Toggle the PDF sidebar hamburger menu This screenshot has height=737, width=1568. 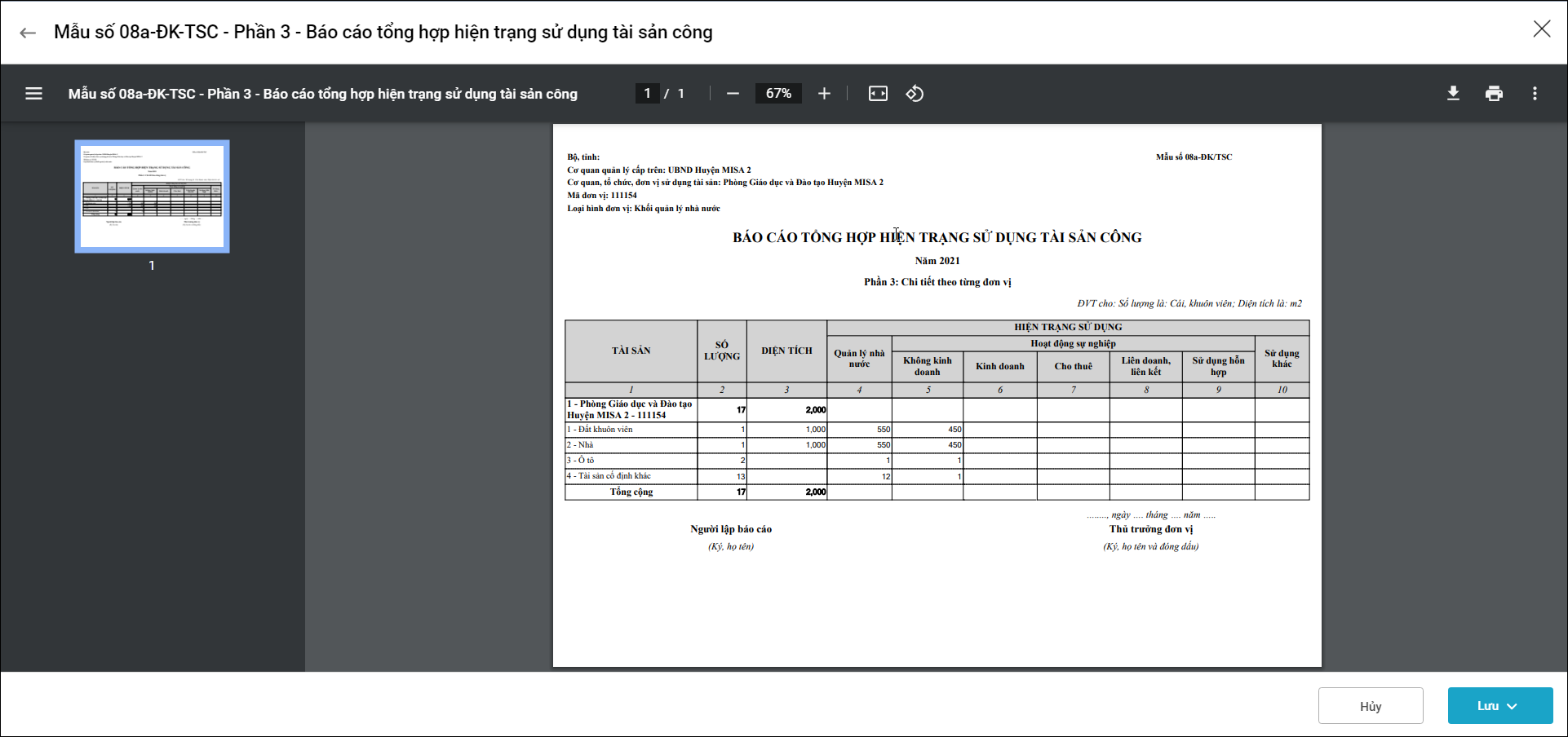tap(33, 94)
